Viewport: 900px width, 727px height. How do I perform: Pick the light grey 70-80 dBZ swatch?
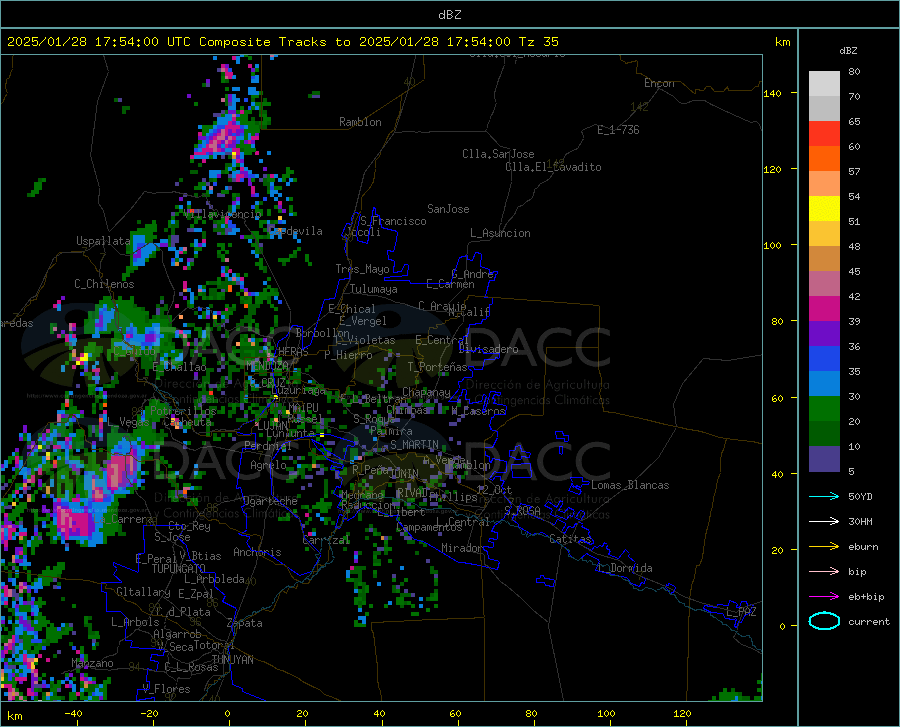(824, 84)
